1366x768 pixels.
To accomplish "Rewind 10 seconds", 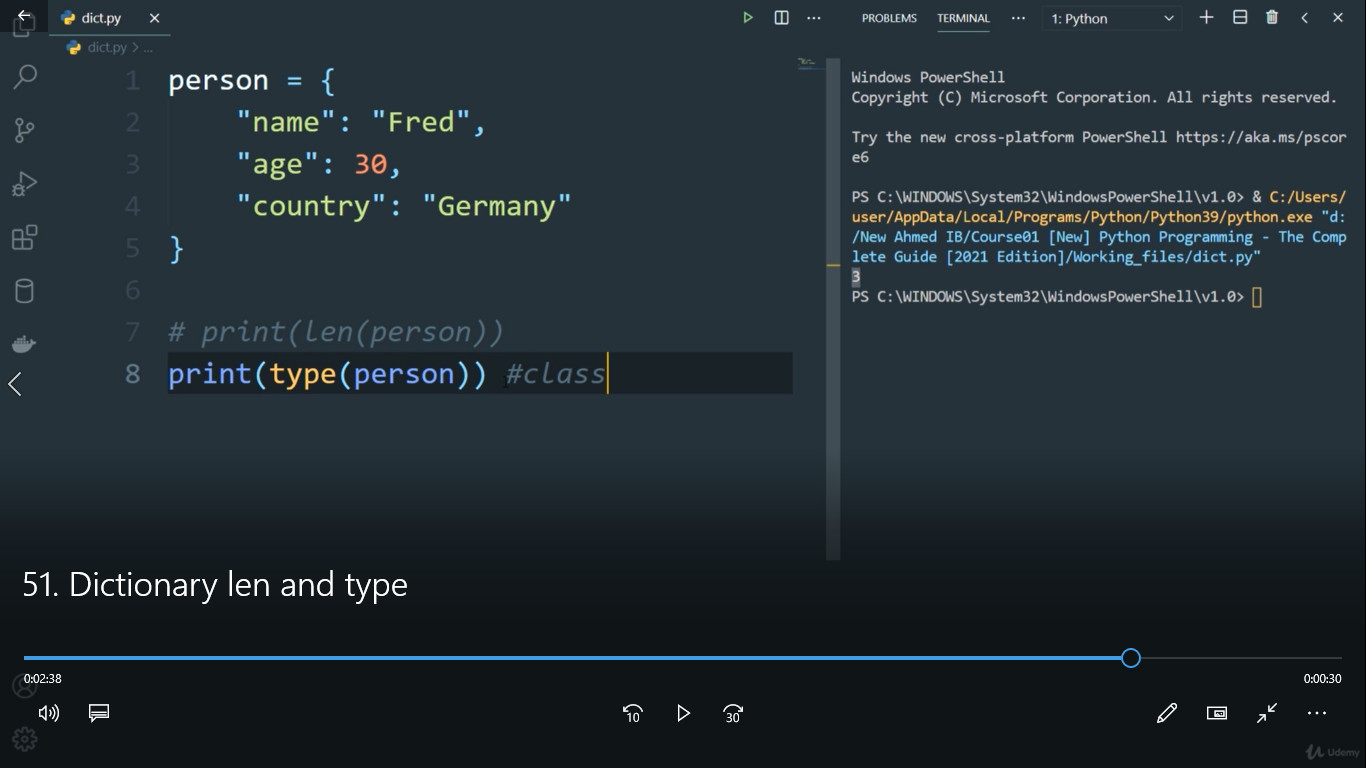I will point(632,713).
